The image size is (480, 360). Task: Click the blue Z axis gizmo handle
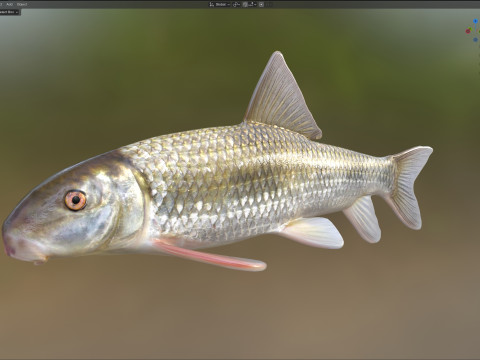click(x=475, y=21)
